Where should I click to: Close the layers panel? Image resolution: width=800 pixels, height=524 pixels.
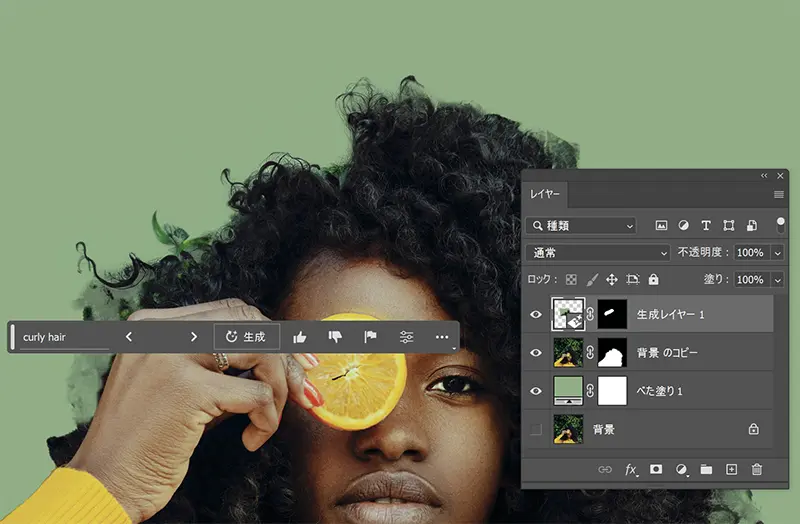click(x=780, y=176)
